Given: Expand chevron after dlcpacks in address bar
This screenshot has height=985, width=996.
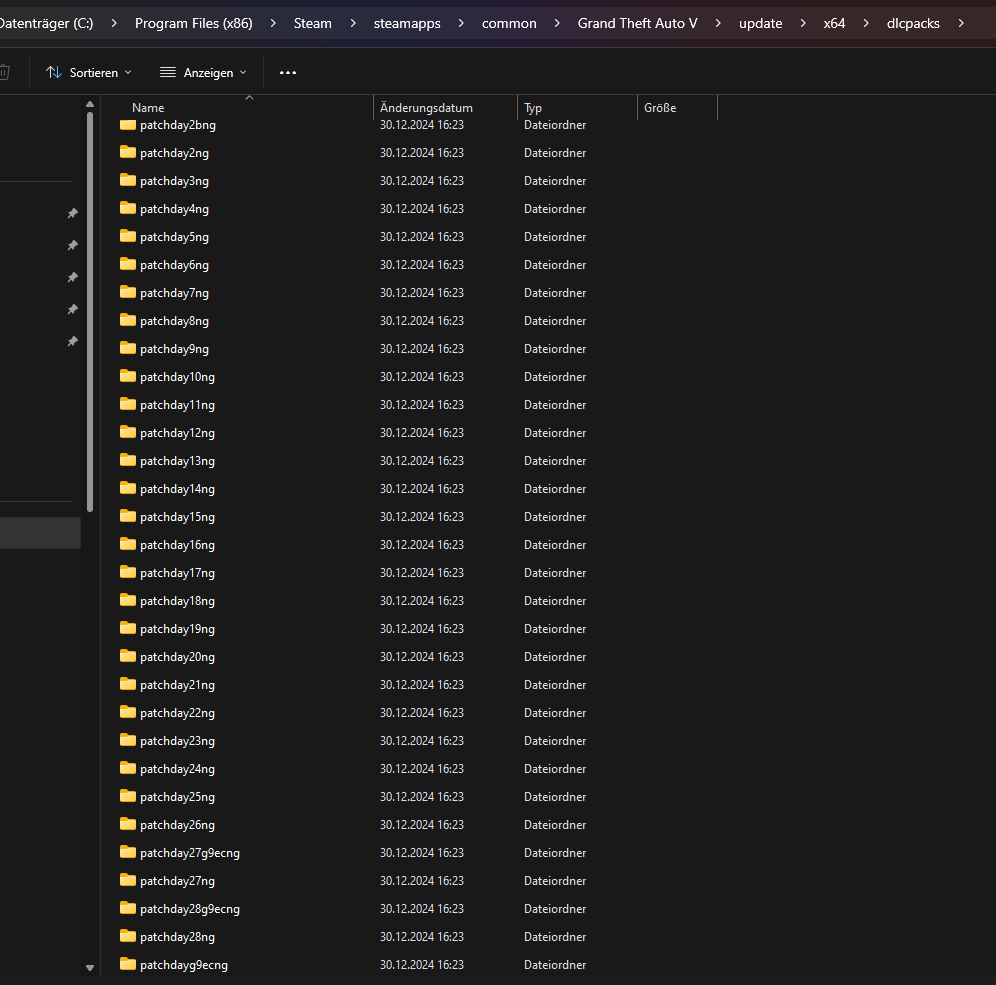Looking at the screenshot, I should click(x=962, y=23).
